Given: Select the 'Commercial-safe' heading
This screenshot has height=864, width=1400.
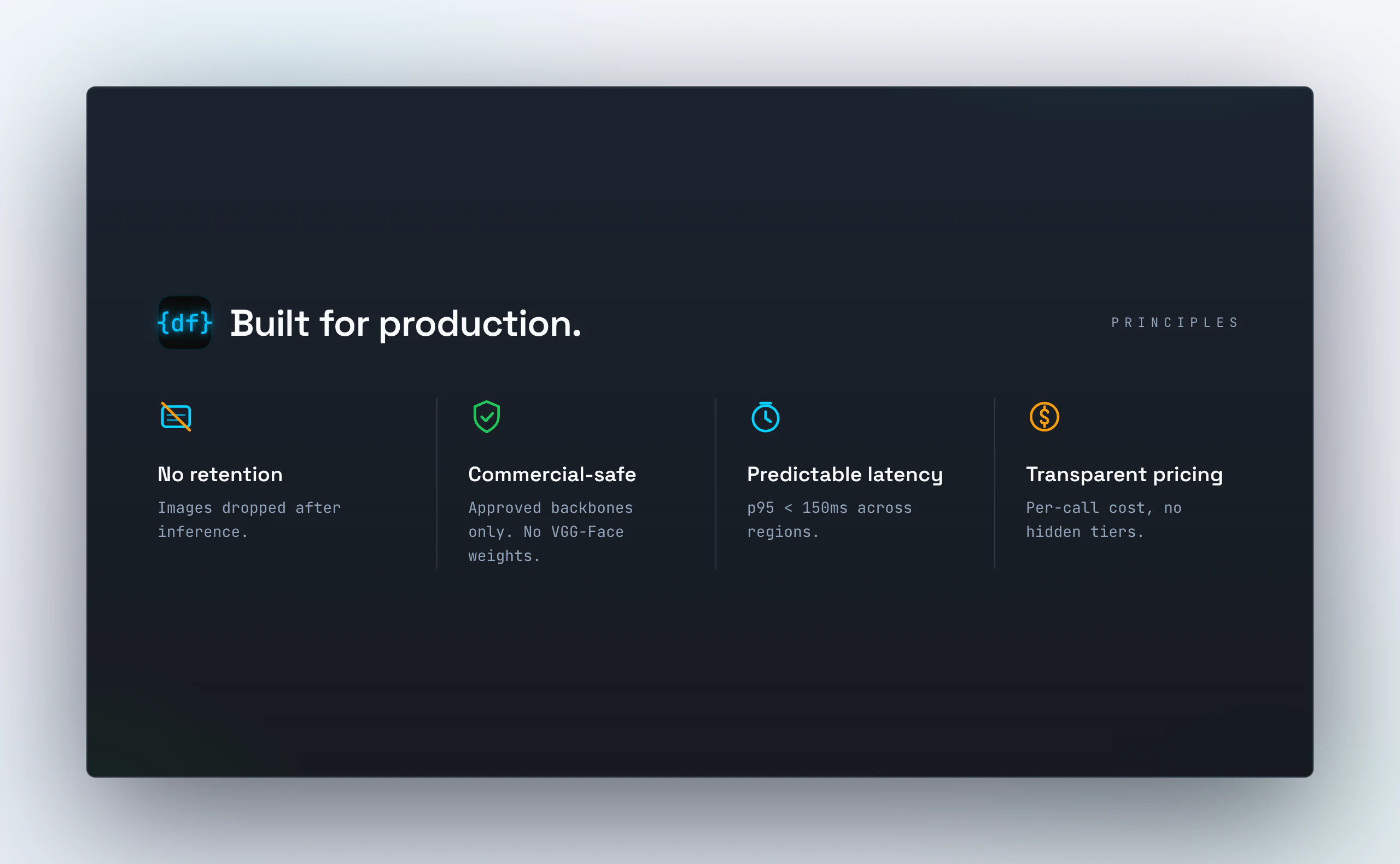Looking at the screenshot, I should click(552, 474).
